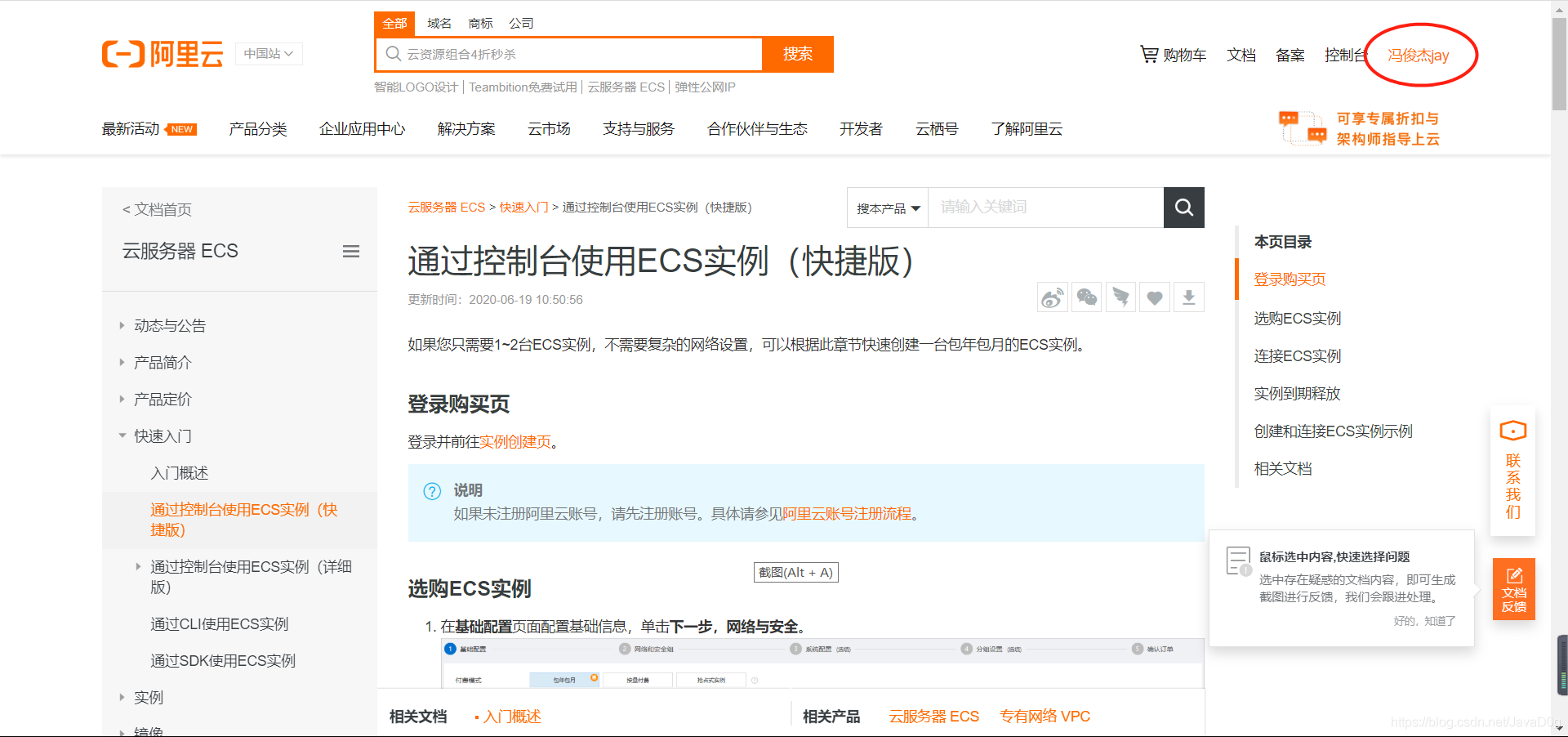Focus the 请输入关键词 document search field

click(x=1045, y=208)
